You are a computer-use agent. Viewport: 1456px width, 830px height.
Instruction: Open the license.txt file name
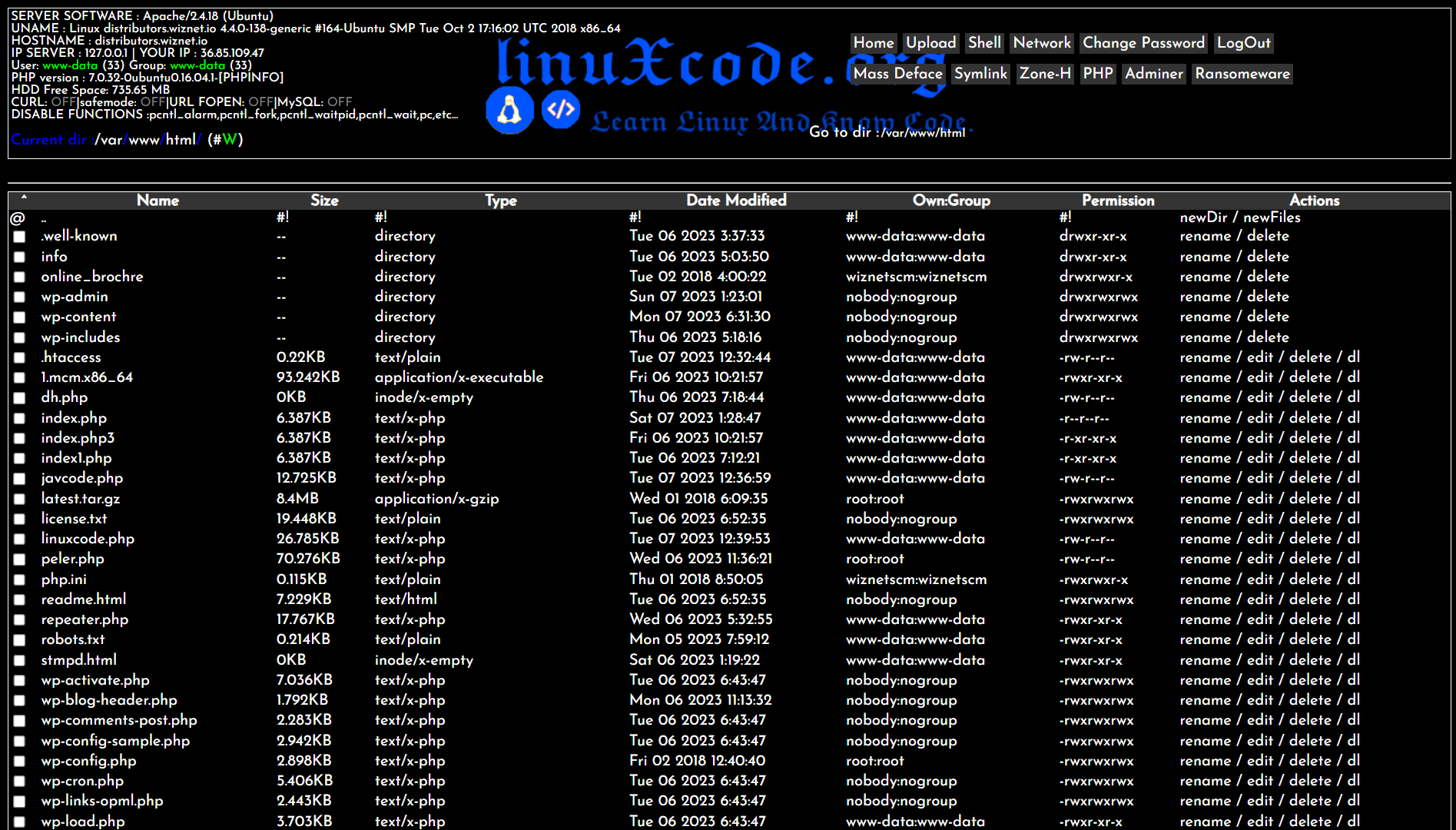pyautogui.click(x=74, y=519)
